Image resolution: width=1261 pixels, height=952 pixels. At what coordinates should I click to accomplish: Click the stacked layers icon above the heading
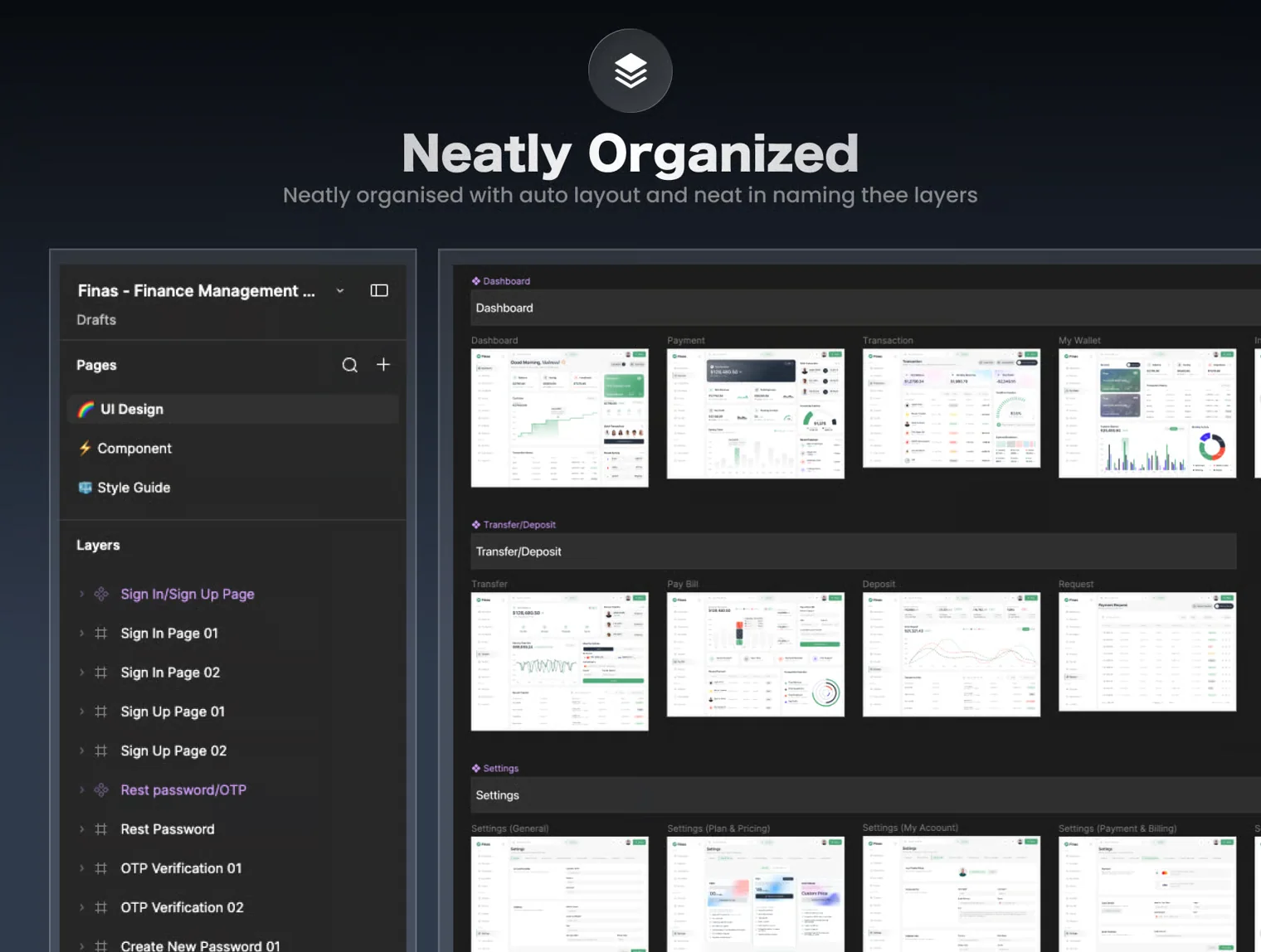(630, 71)
